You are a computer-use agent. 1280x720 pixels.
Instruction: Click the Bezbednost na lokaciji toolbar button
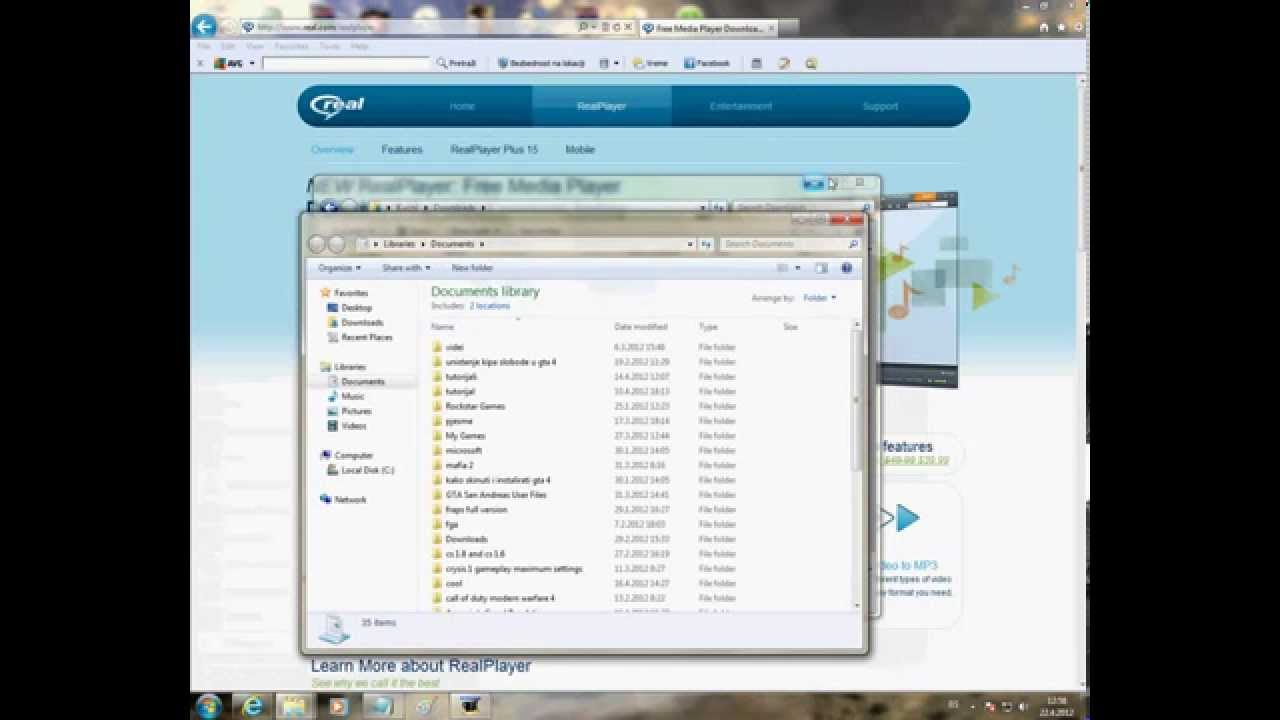coord(542,63)
